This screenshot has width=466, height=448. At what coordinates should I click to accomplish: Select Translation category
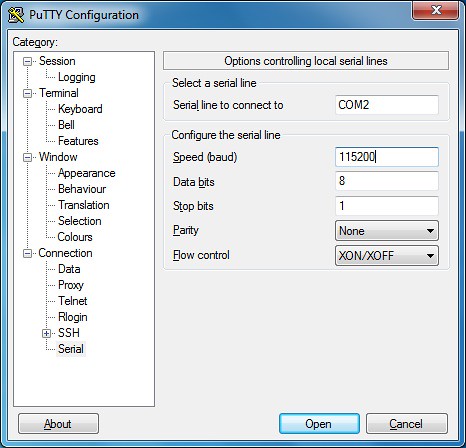(83, 205)
